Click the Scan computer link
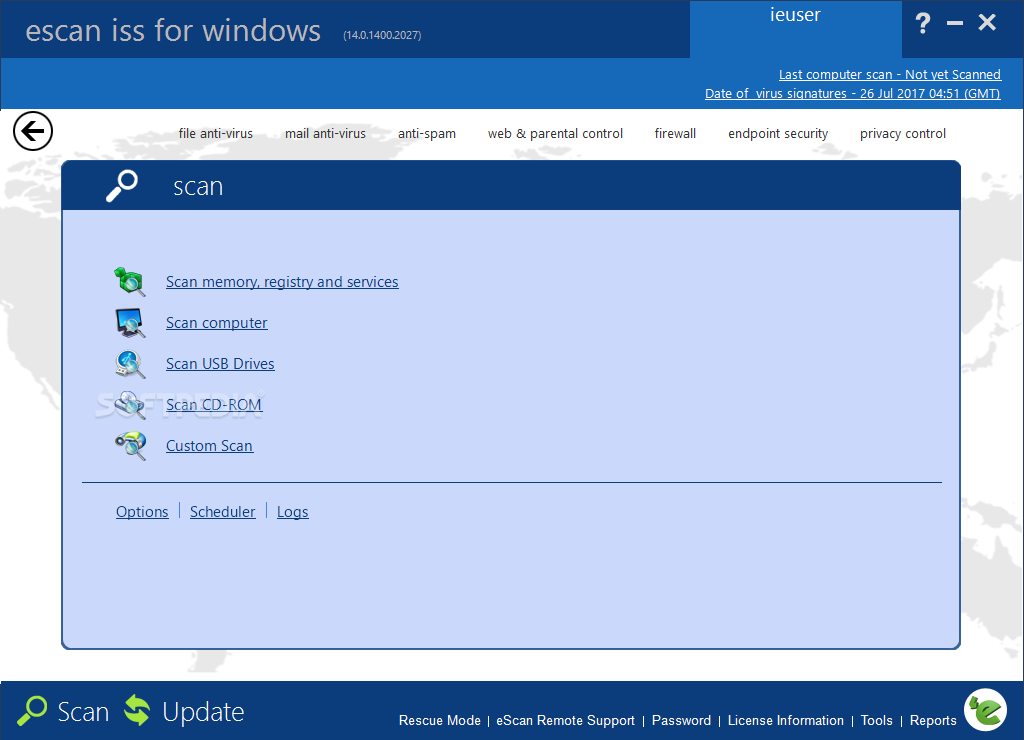 [217, 323]
